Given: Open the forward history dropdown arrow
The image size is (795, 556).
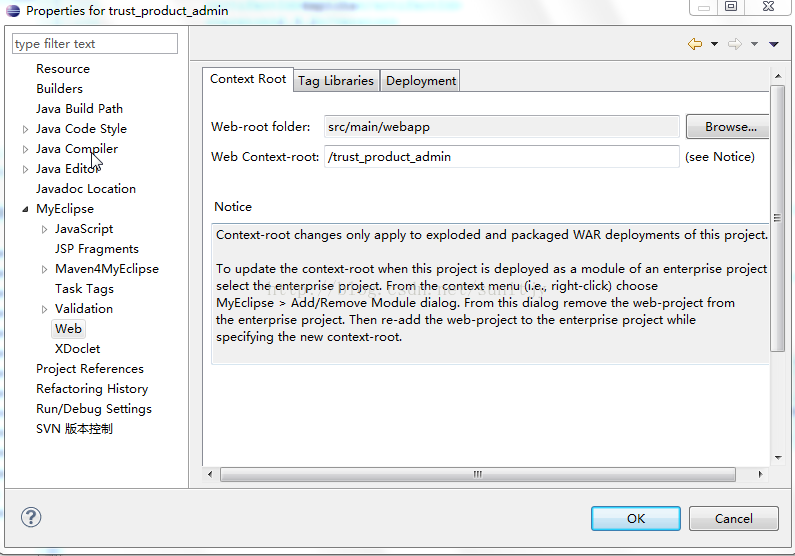Looking at the screenshot, I should [754, 44].
